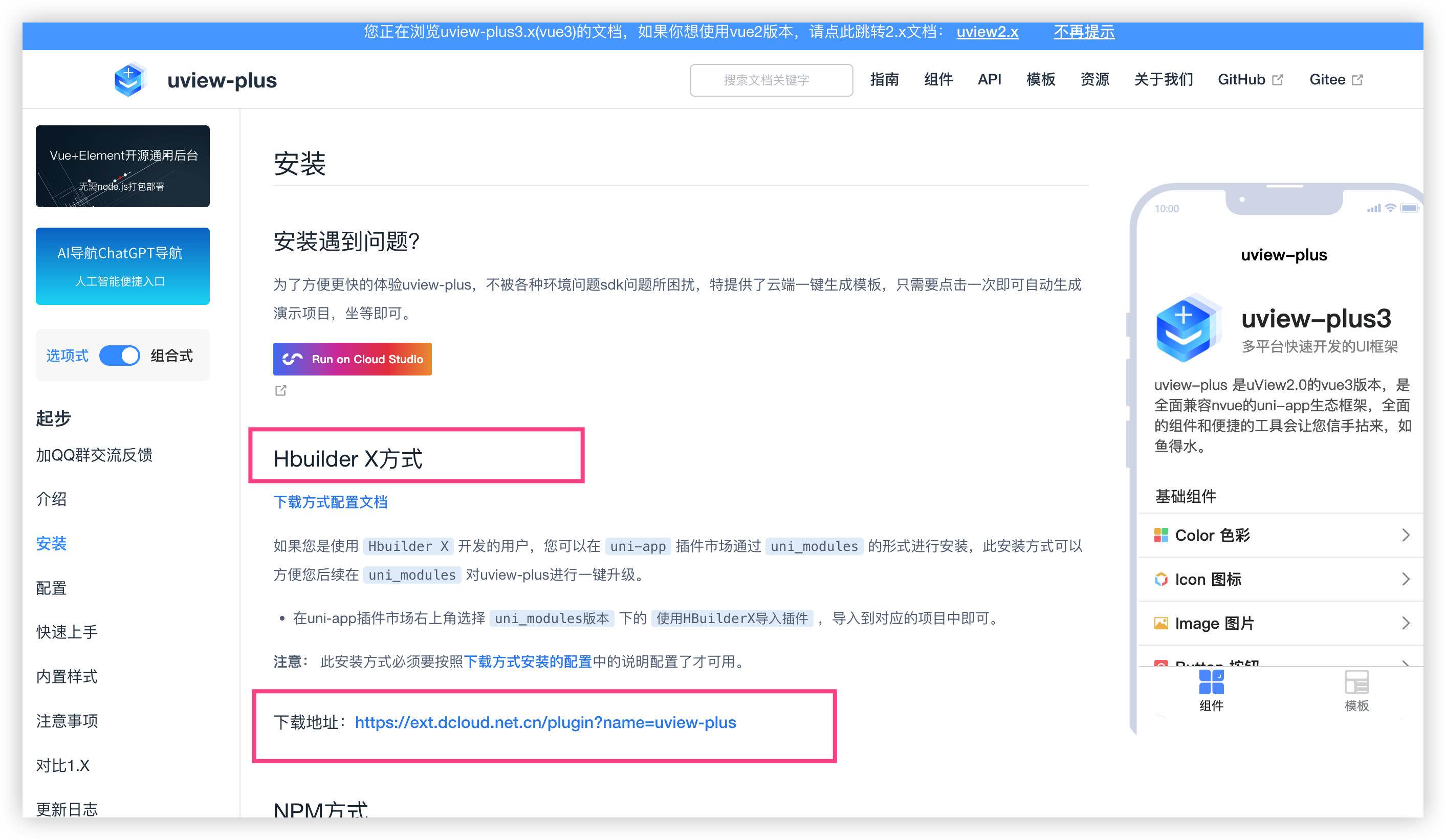Click the Icon 图标 item icon in phone preview
The image size is (1446, 840).
click(x=1161, y=579)
